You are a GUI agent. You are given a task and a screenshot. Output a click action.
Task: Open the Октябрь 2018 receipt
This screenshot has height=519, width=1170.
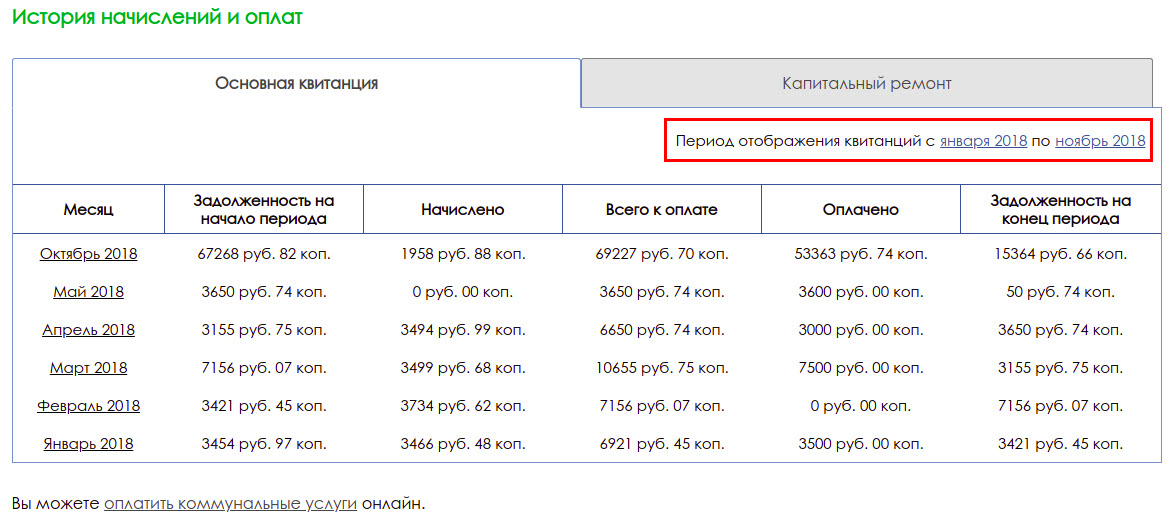[x=88, y=254]
